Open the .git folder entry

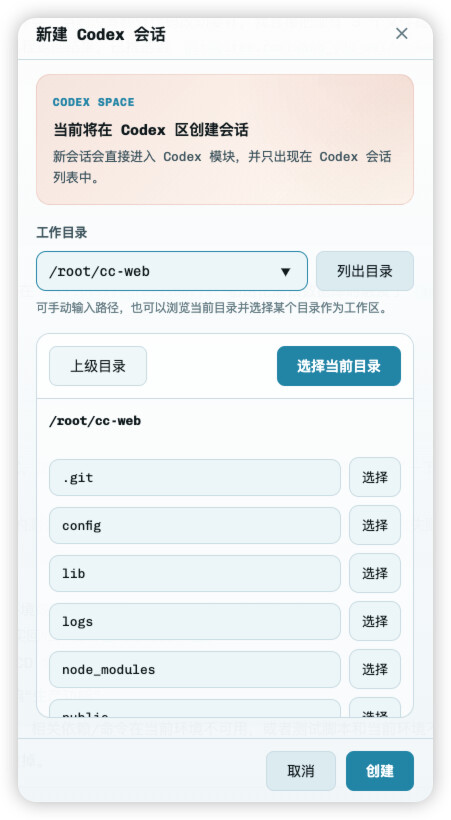[195, 477]
